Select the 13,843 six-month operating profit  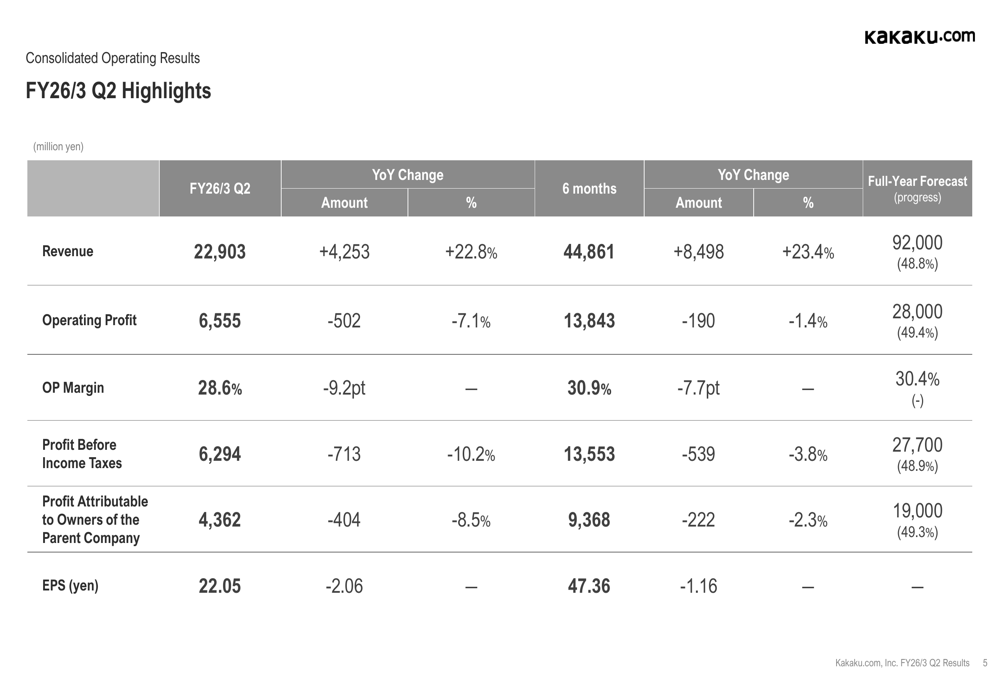(589, 321)
